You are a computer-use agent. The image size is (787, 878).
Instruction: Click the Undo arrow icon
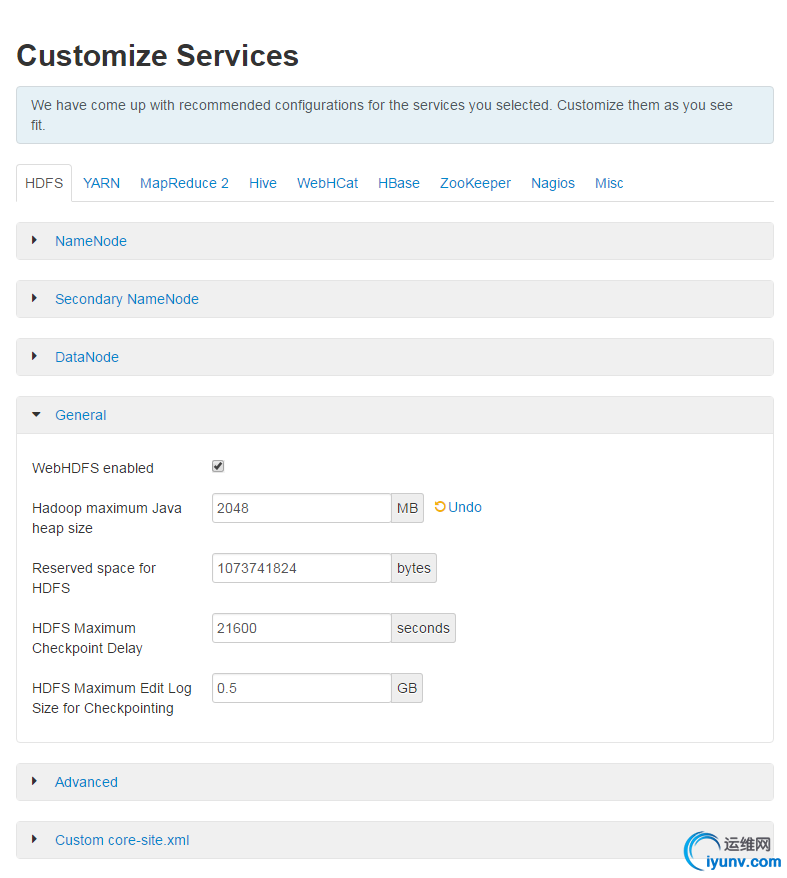(x=440, y=507)
